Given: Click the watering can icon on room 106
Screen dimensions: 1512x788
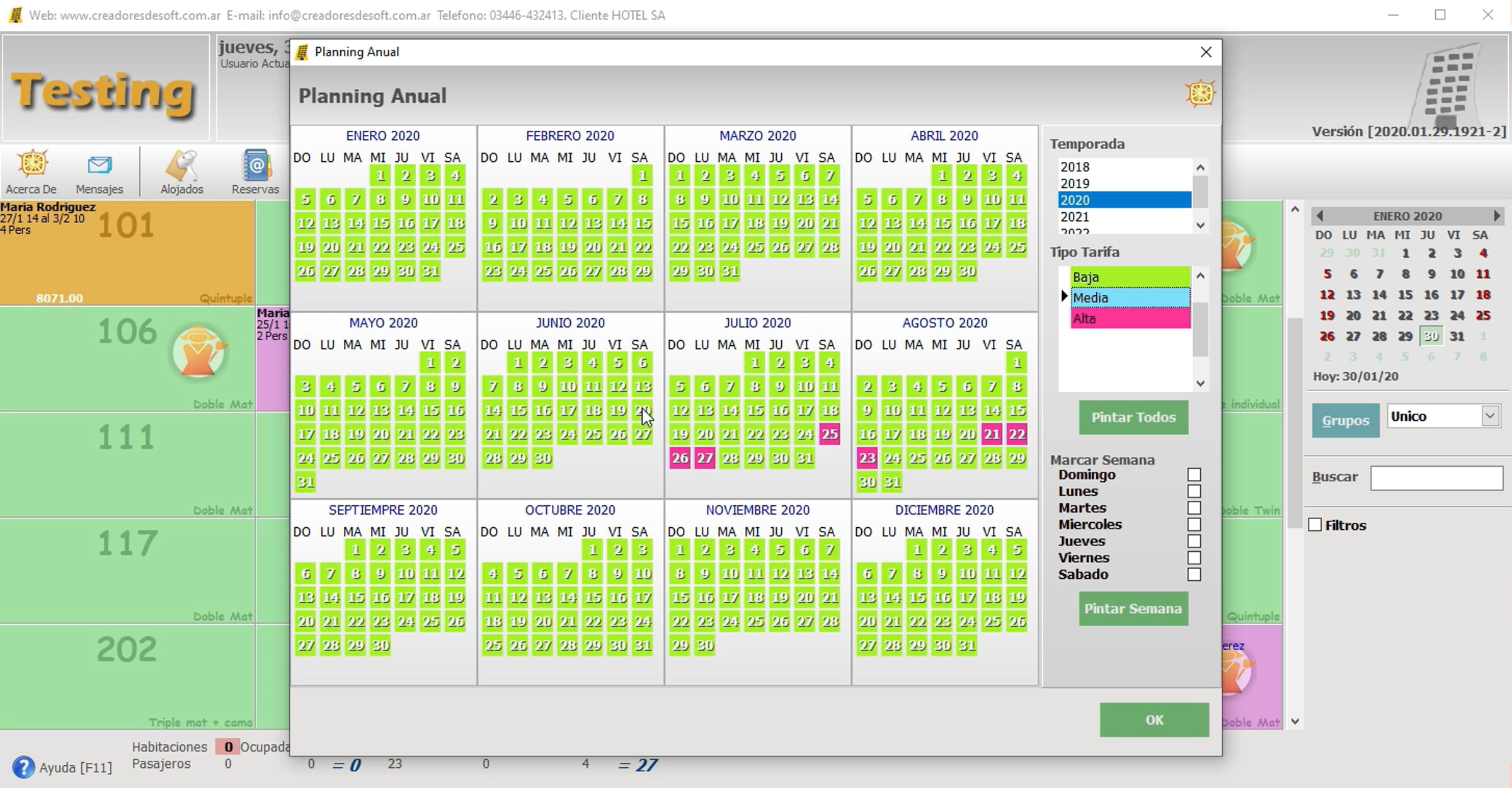Looking at the screenshot, I should click(199, 352).
